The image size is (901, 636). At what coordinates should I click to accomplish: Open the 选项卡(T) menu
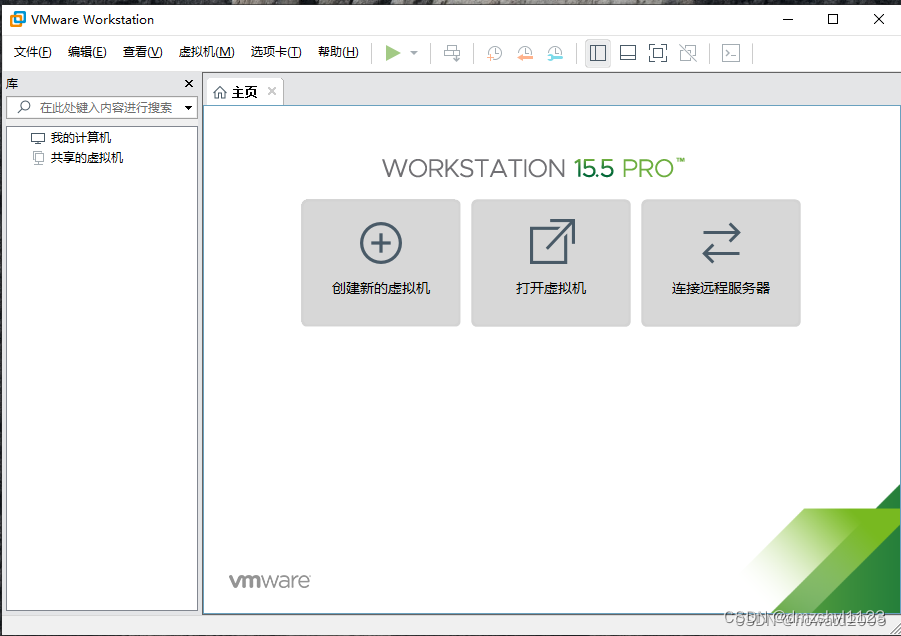click(276, 52)
